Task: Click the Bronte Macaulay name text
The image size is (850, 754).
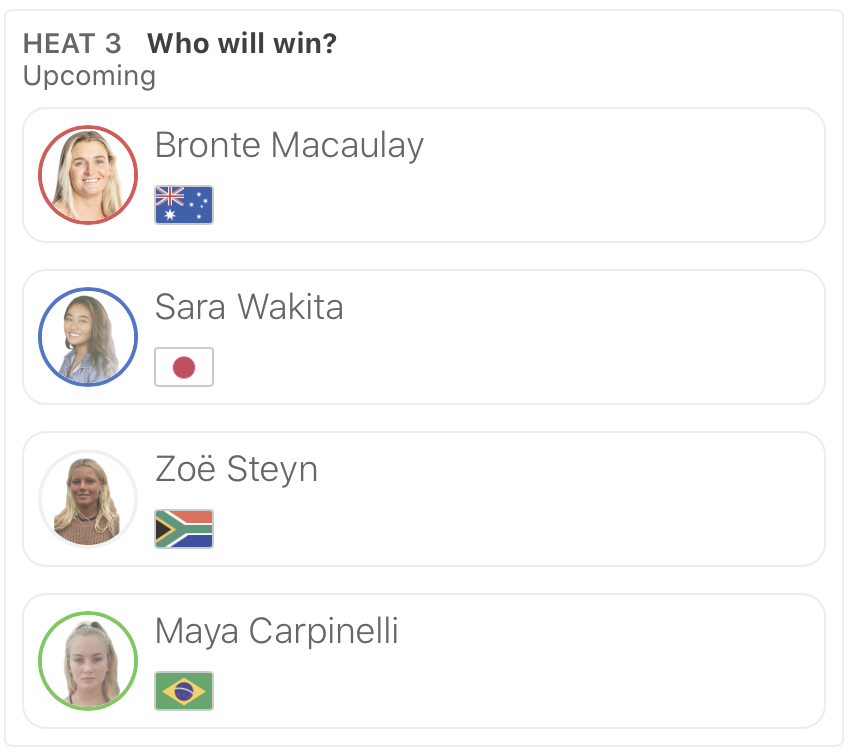Action: coord(289,146)
